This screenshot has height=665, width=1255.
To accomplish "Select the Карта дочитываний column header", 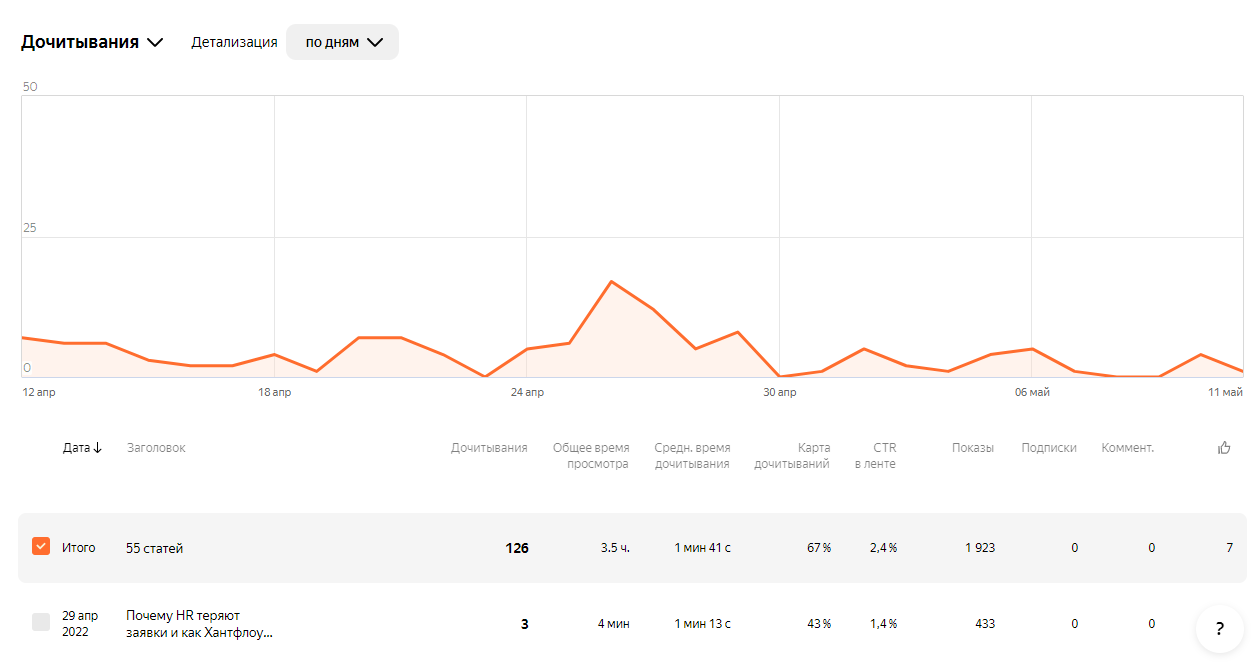I will point(792,456).
